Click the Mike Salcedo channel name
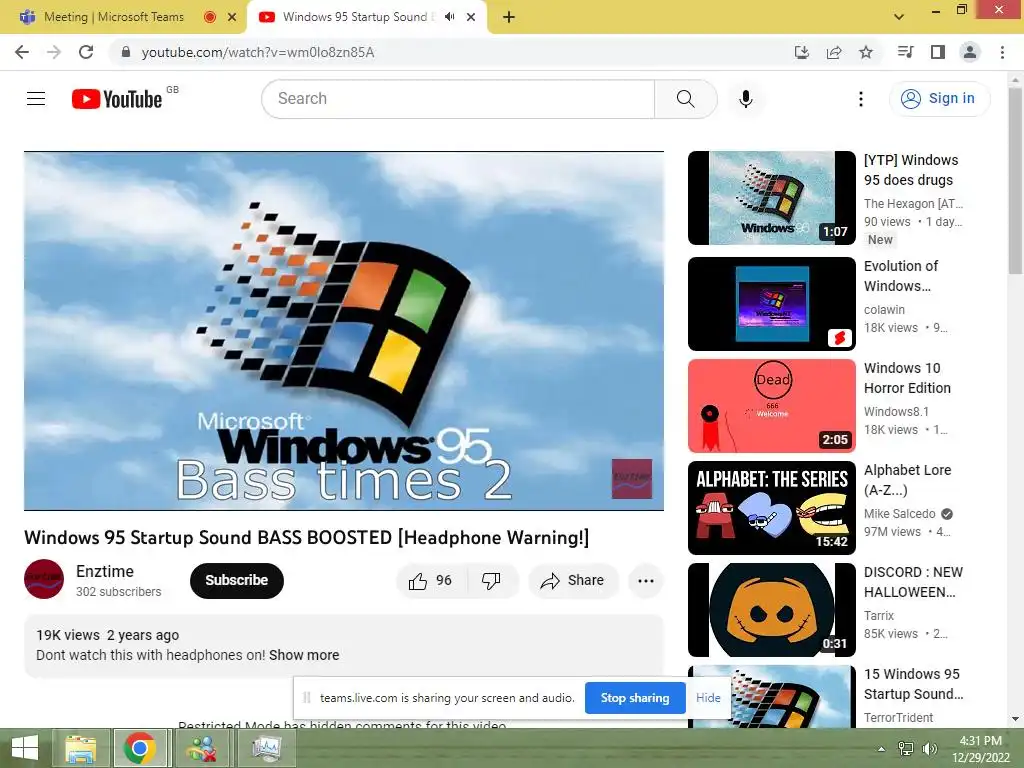 point(899,514)
